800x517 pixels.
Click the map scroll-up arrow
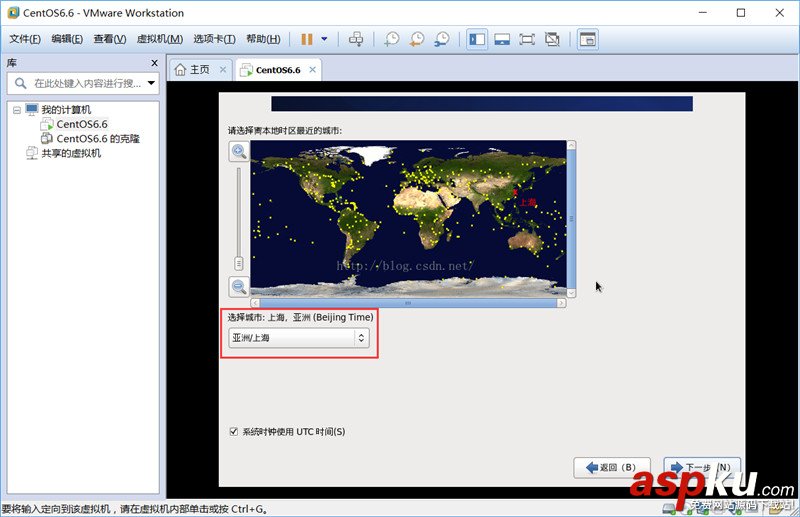point(571,145)
